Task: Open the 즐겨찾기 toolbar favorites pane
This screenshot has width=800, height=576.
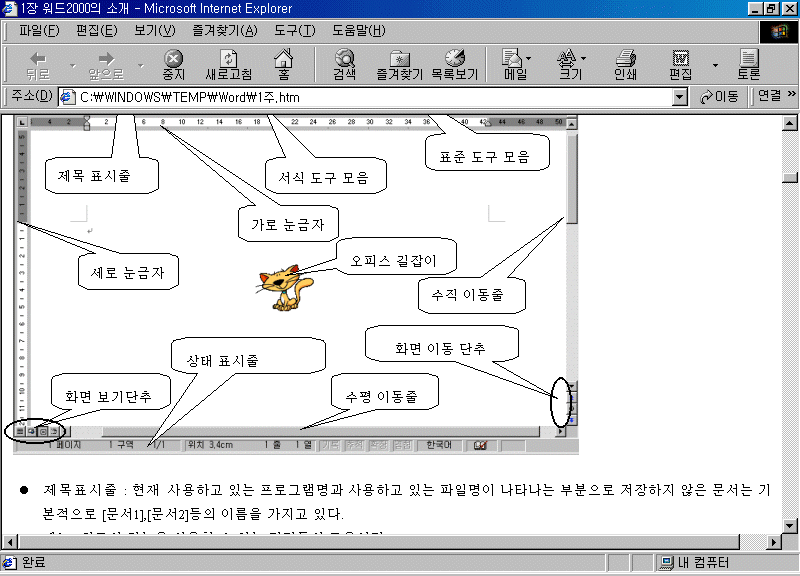Action: click(400, 65)
